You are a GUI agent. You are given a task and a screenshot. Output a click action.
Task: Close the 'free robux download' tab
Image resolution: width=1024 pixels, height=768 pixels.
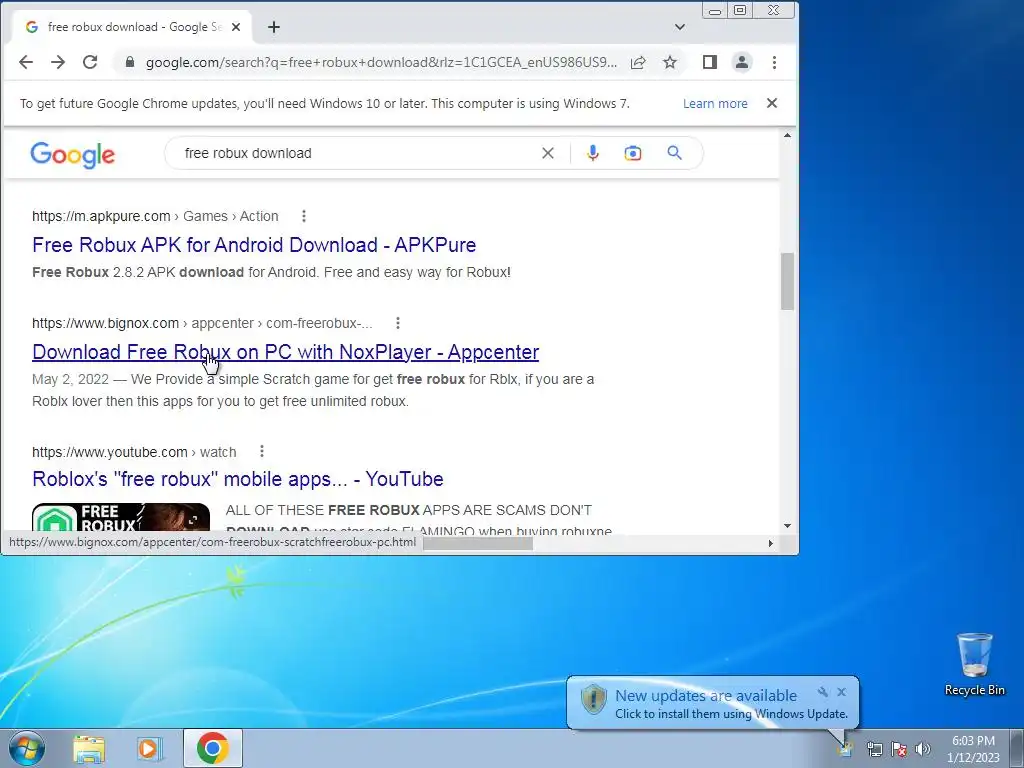[x=236, y=27]
